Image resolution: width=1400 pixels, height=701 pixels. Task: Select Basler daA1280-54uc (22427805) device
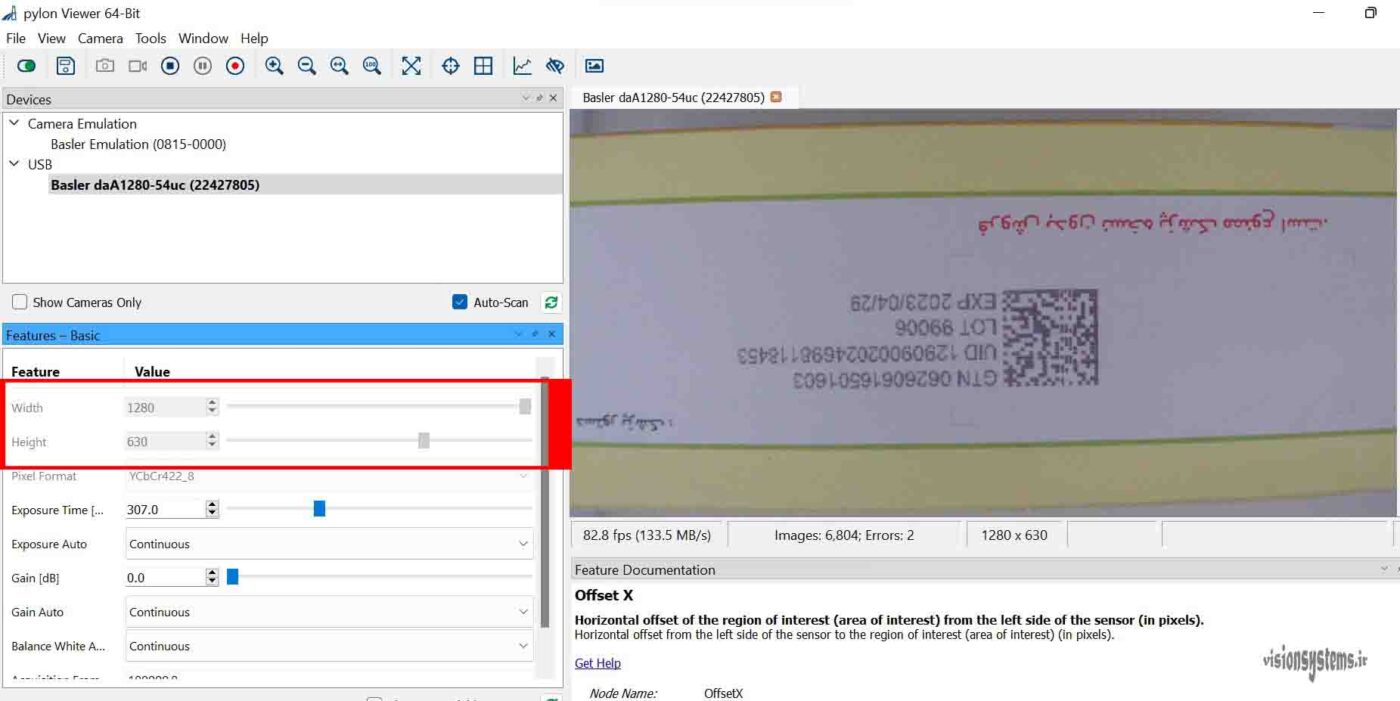point(155,185)
